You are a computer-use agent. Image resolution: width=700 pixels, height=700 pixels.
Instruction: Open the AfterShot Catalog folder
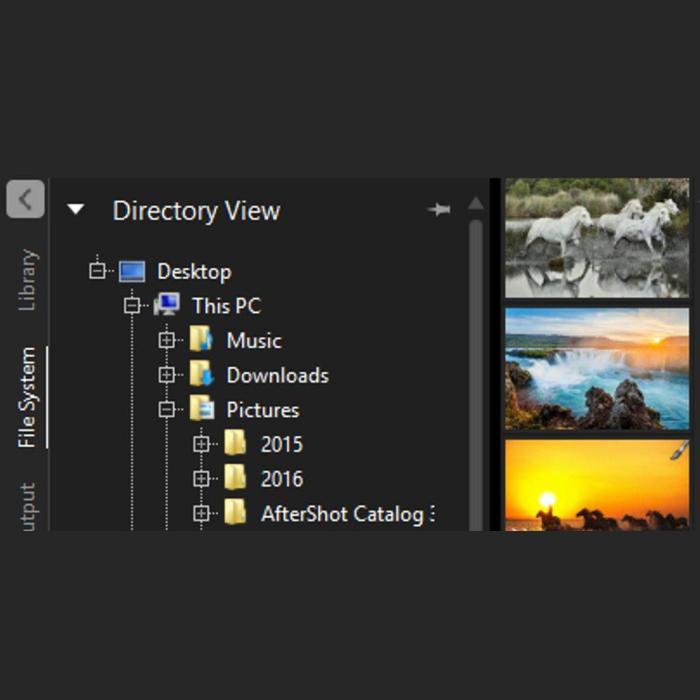click(342, 514)
